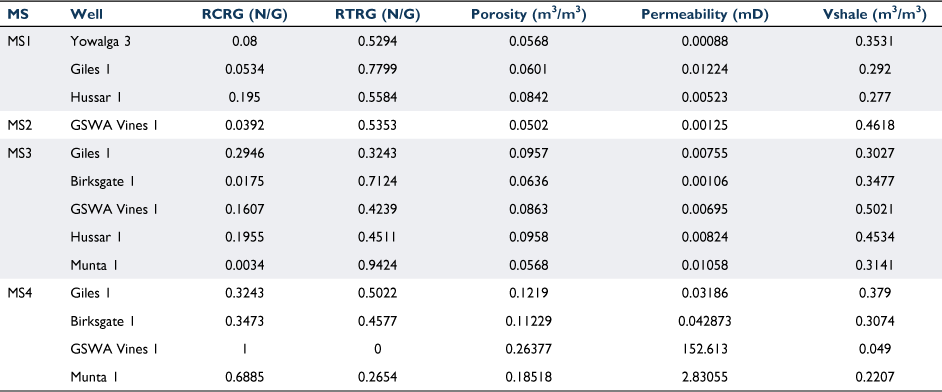Click the Permeability (mD) header
This screenshot has height=392, width=942.
pos(705,16)
